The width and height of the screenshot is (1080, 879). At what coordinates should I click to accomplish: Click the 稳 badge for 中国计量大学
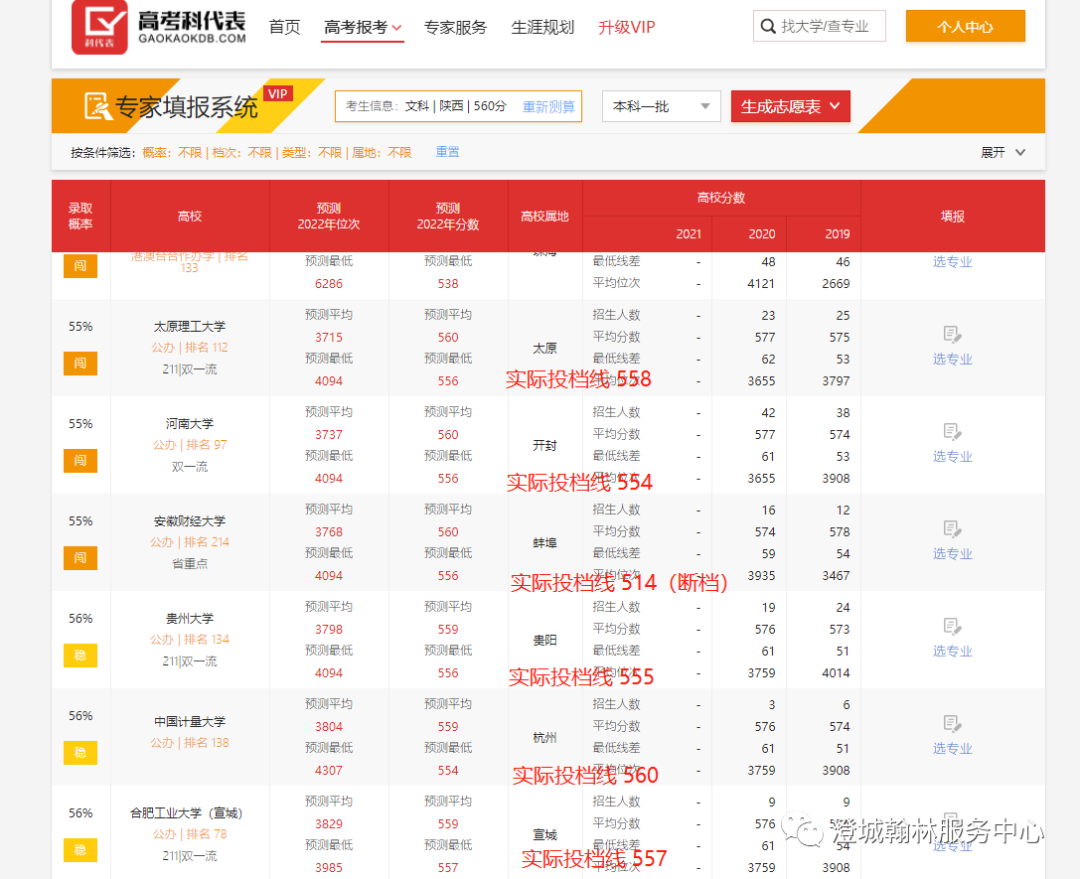click(80, 752)
